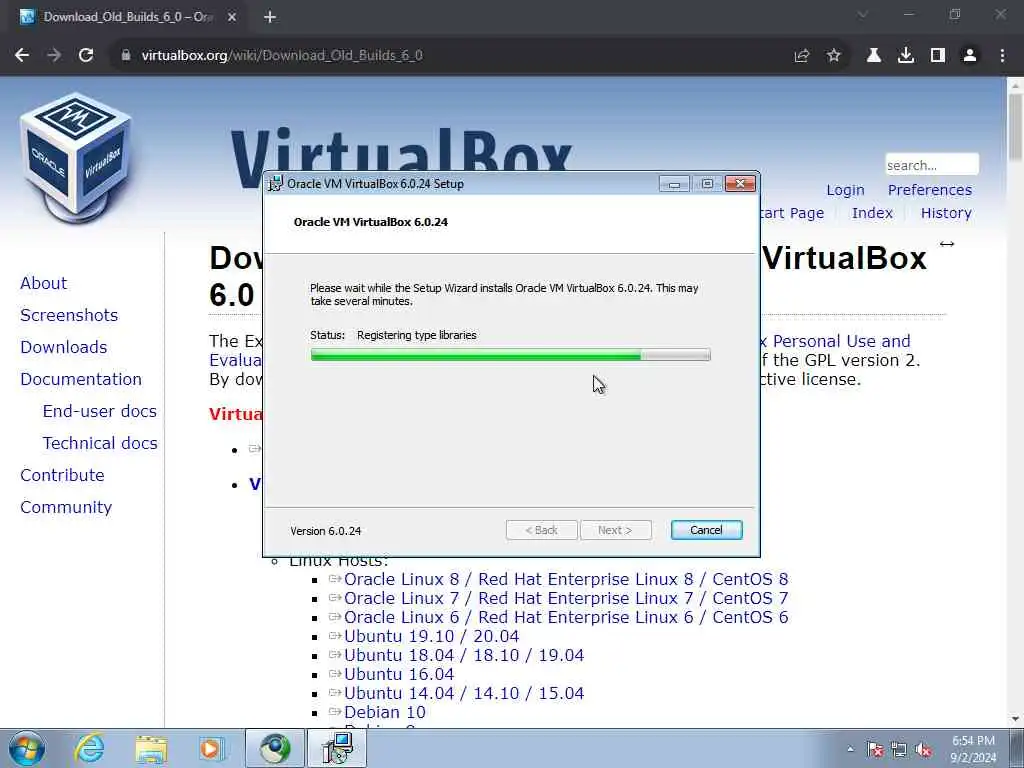Go back using the browser back arrow

tap(22, 56)
